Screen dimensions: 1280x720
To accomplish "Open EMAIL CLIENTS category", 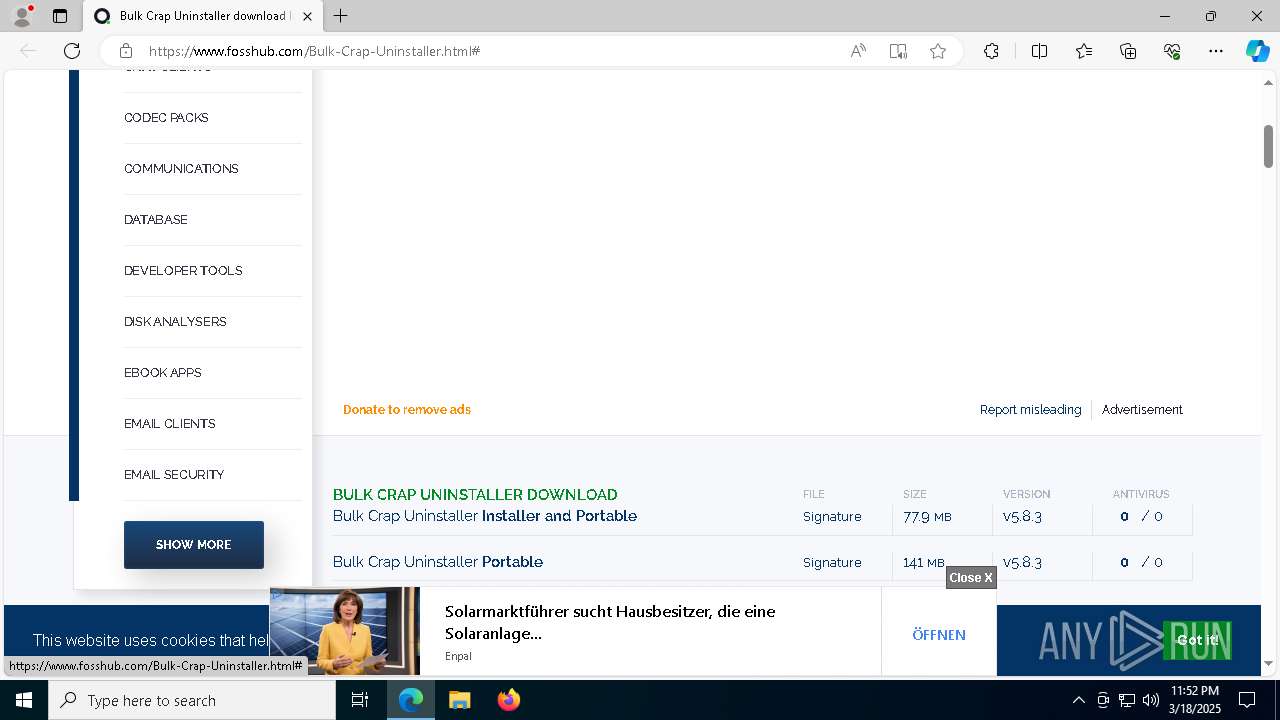I will pos(169,424).
